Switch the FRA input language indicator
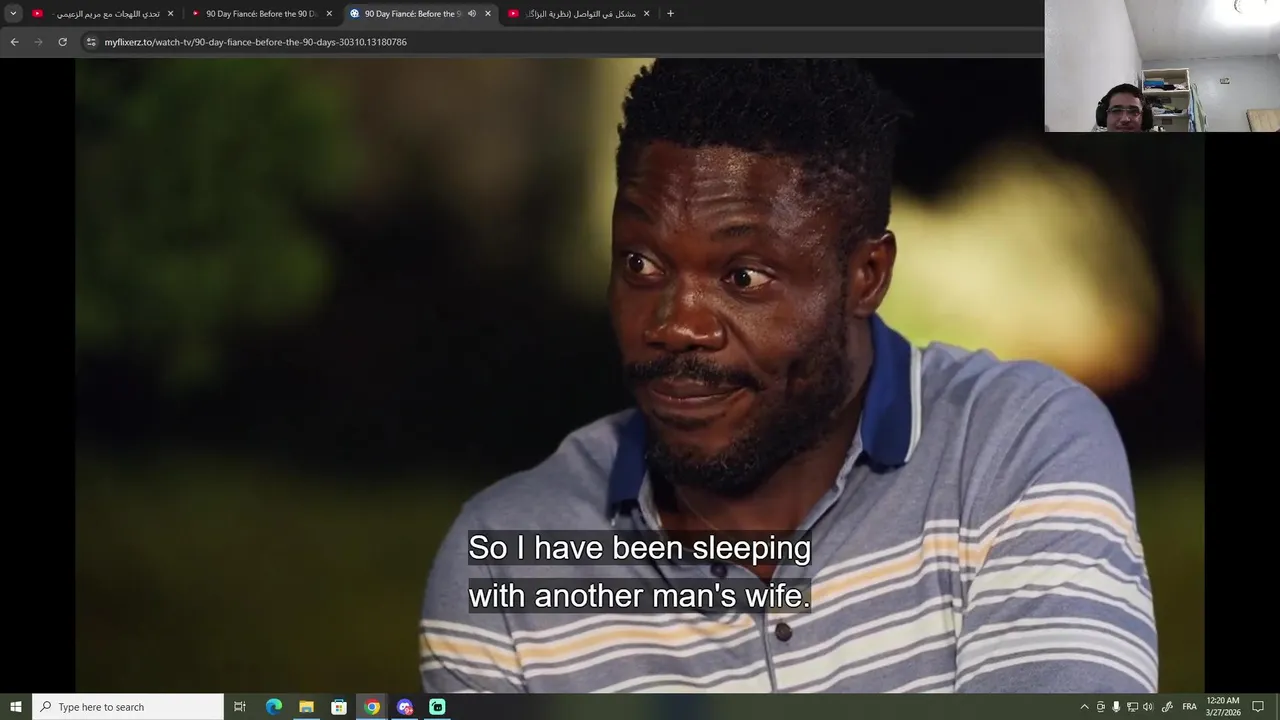The height and width of the screenshot is (720, 1280). (1189, 707)
